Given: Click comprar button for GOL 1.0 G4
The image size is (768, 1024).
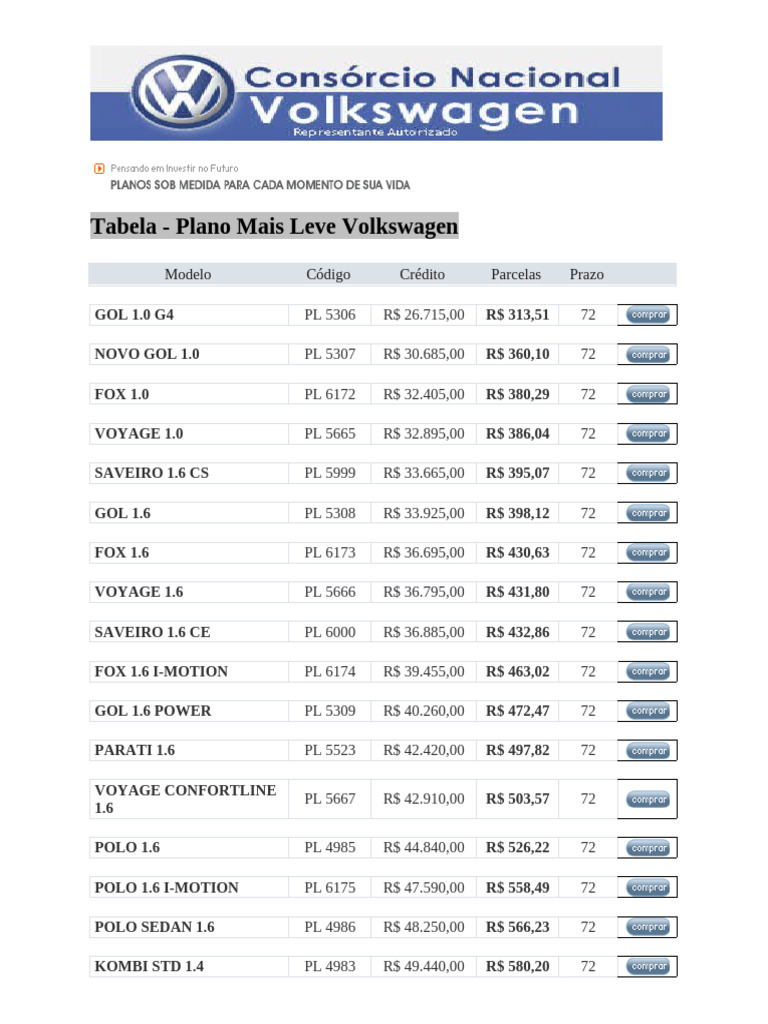Looking at the screenshot, I should click(648, 315).
